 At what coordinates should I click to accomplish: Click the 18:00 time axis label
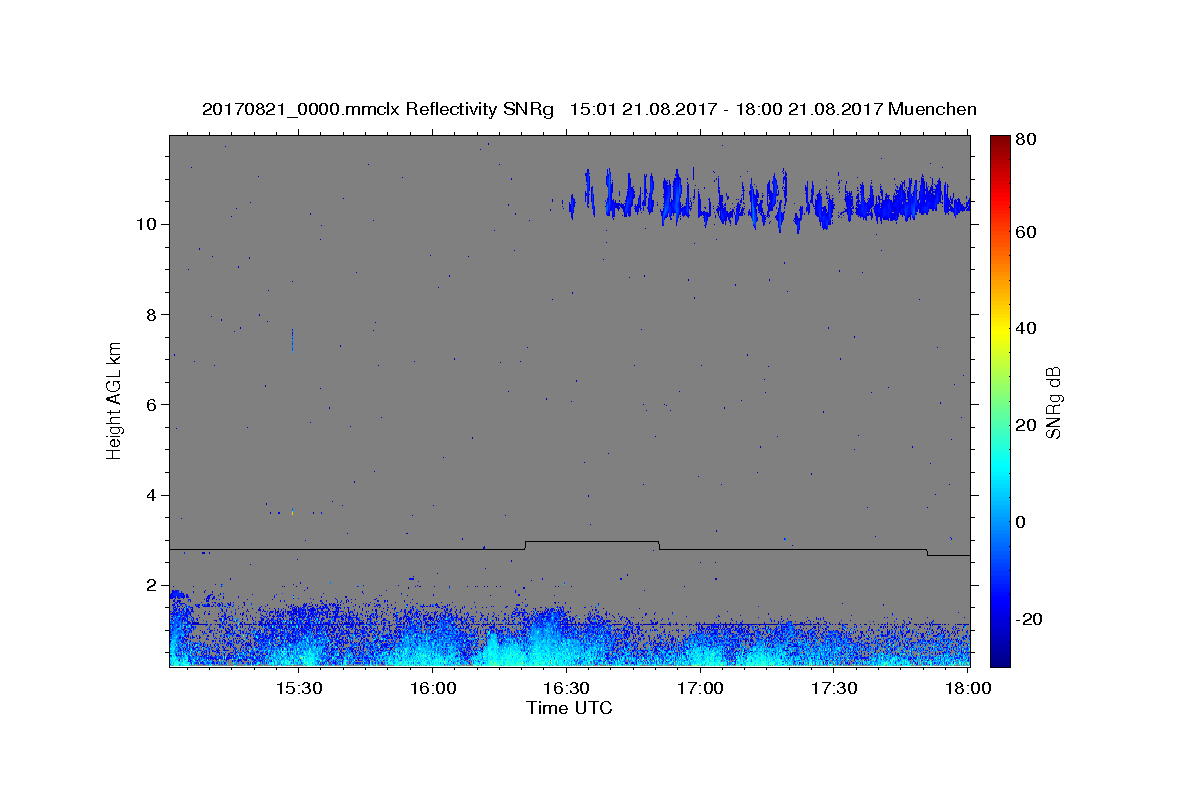coord(968,689)
